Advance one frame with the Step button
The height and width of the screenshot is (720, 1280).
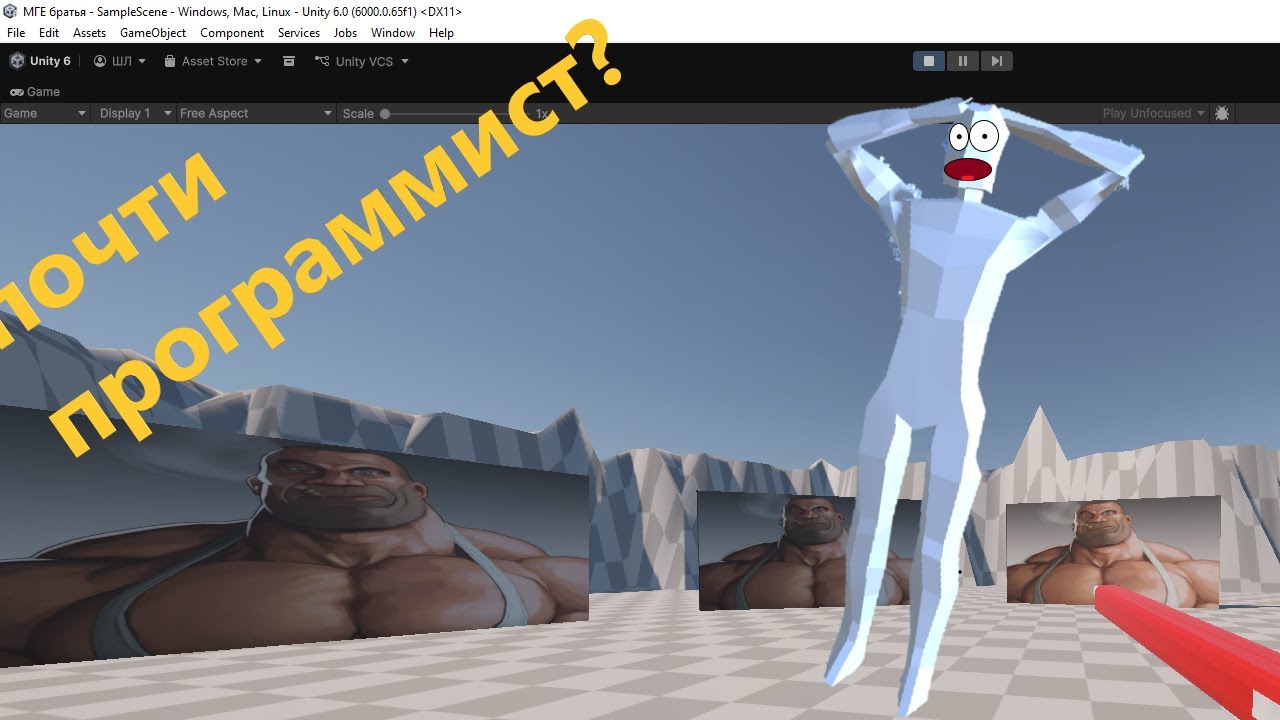pyautogui.click(x=996, y=61)
